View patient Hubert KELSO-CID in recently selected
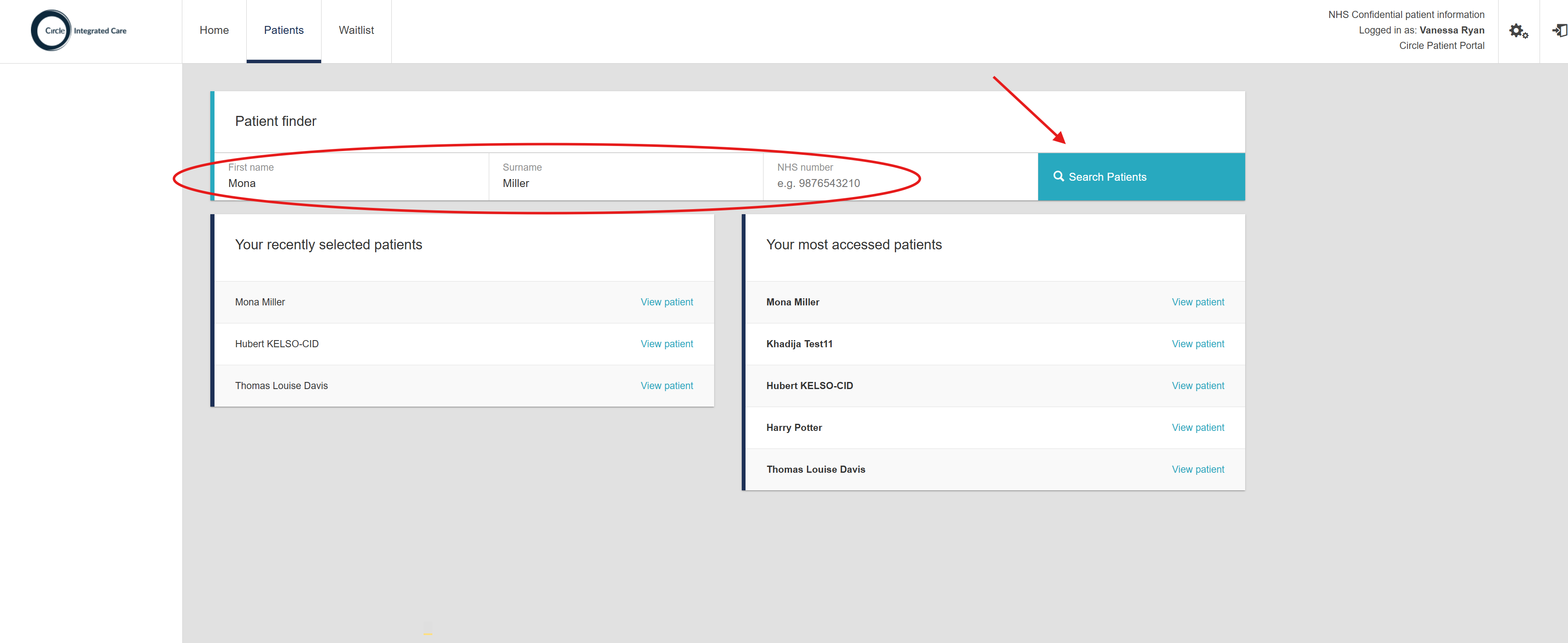Image resolution: width=1568 pixels, height=643 pixels. coord(667,344)
